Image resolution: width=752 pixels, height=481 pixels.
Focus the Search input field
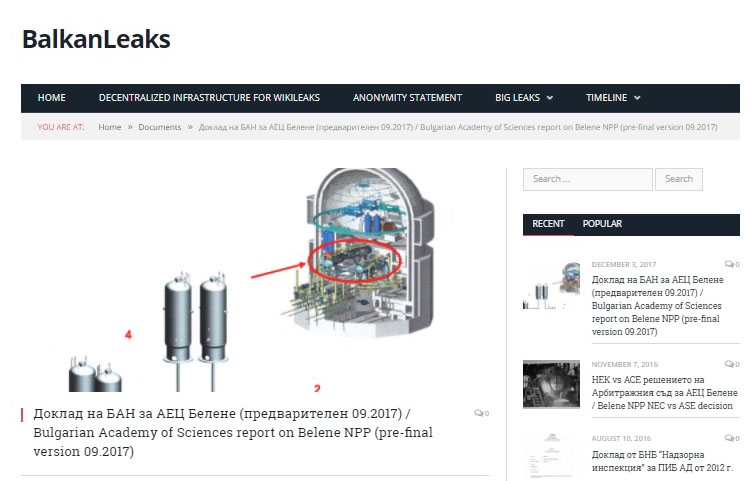pos(588,179)
